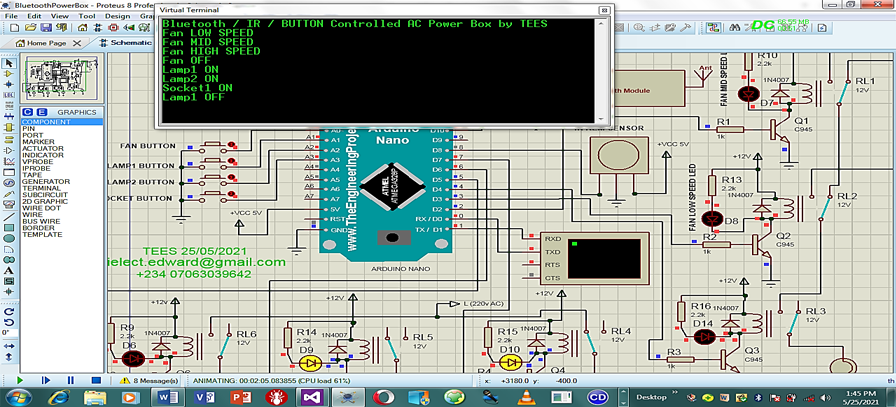Viewport: 896px width, 407px height.
Task: Click the 'C' button in object selector
Action: coord(27,112)
